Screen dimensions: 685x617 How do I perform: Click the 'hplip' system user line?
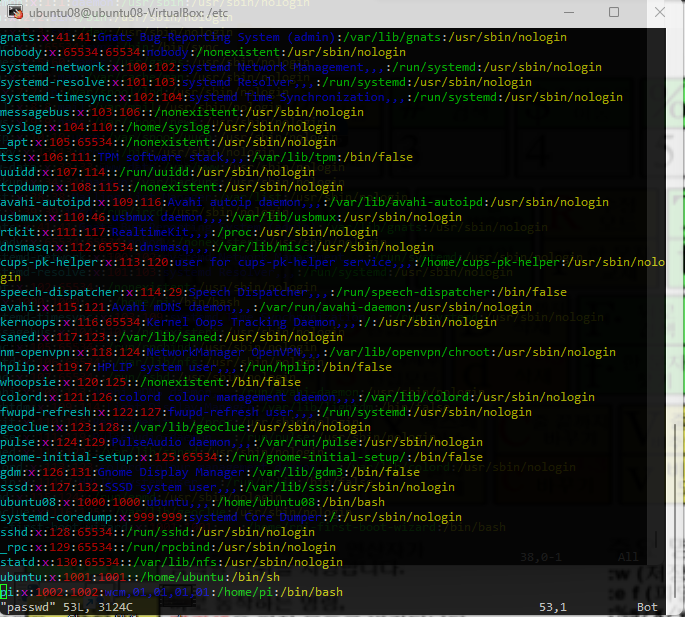(196, 367)
